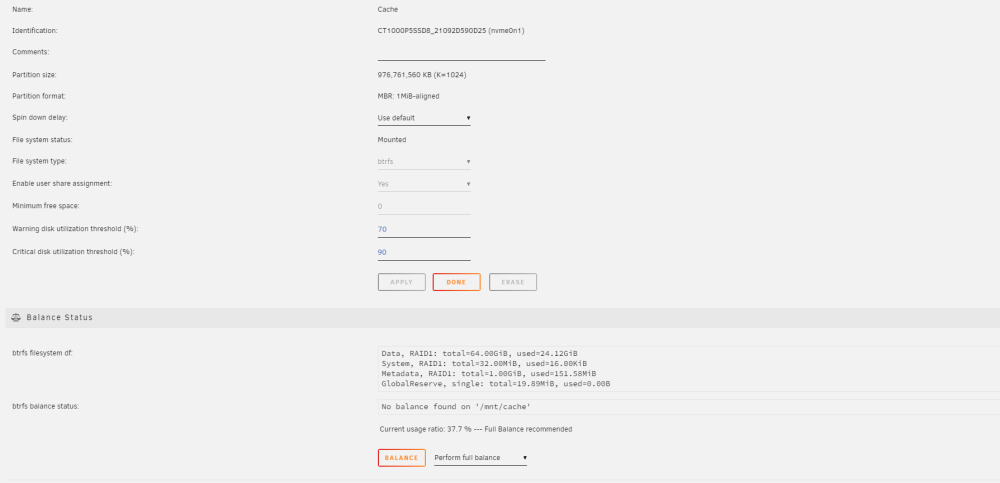Click the Minimum free space field
The height and width of the screenshot is (483, 1000).
tap(424, 207)
